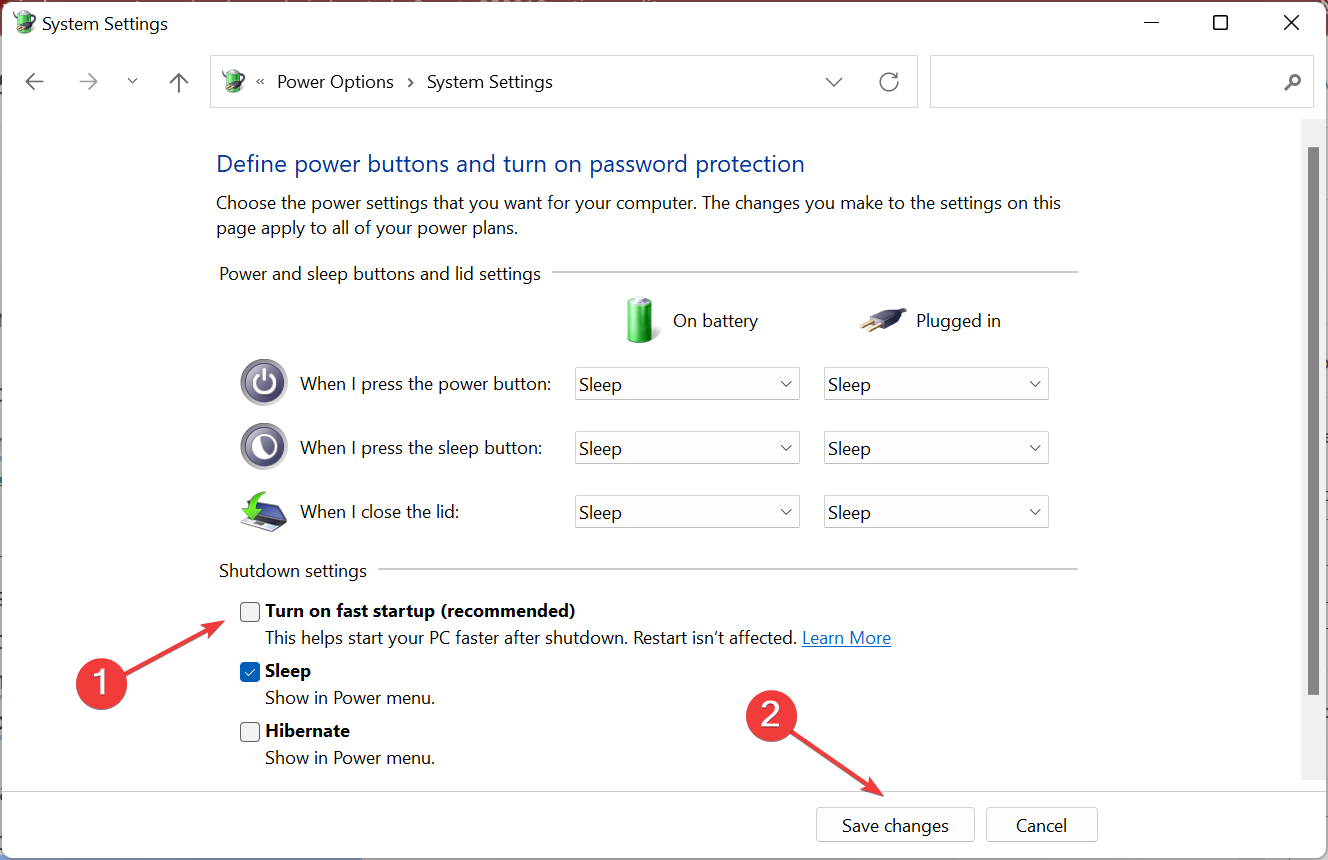This screenshot has width=1328, height=860.
Task: Select System Settings breadcrumb
Action: 490,82
